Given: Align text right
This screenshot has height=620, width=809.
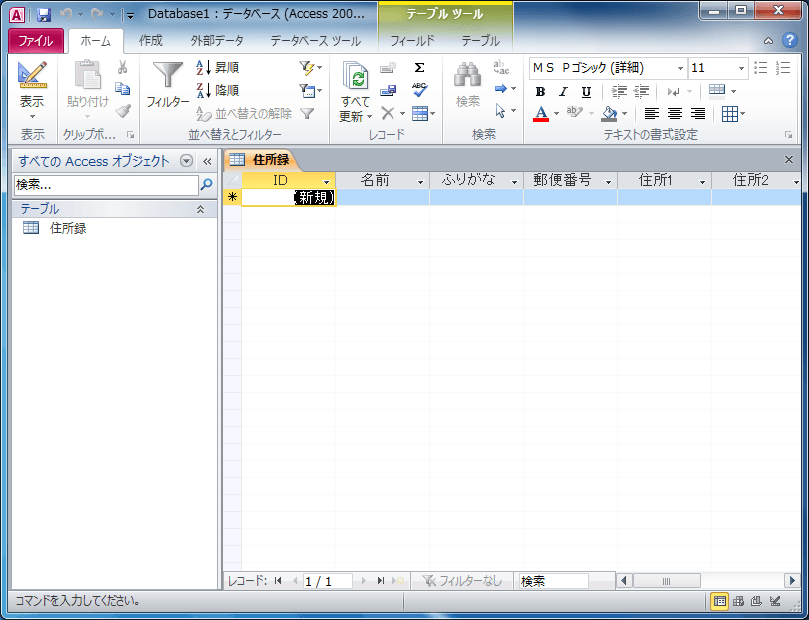Looking at the screenshot, I should [698, 113].
